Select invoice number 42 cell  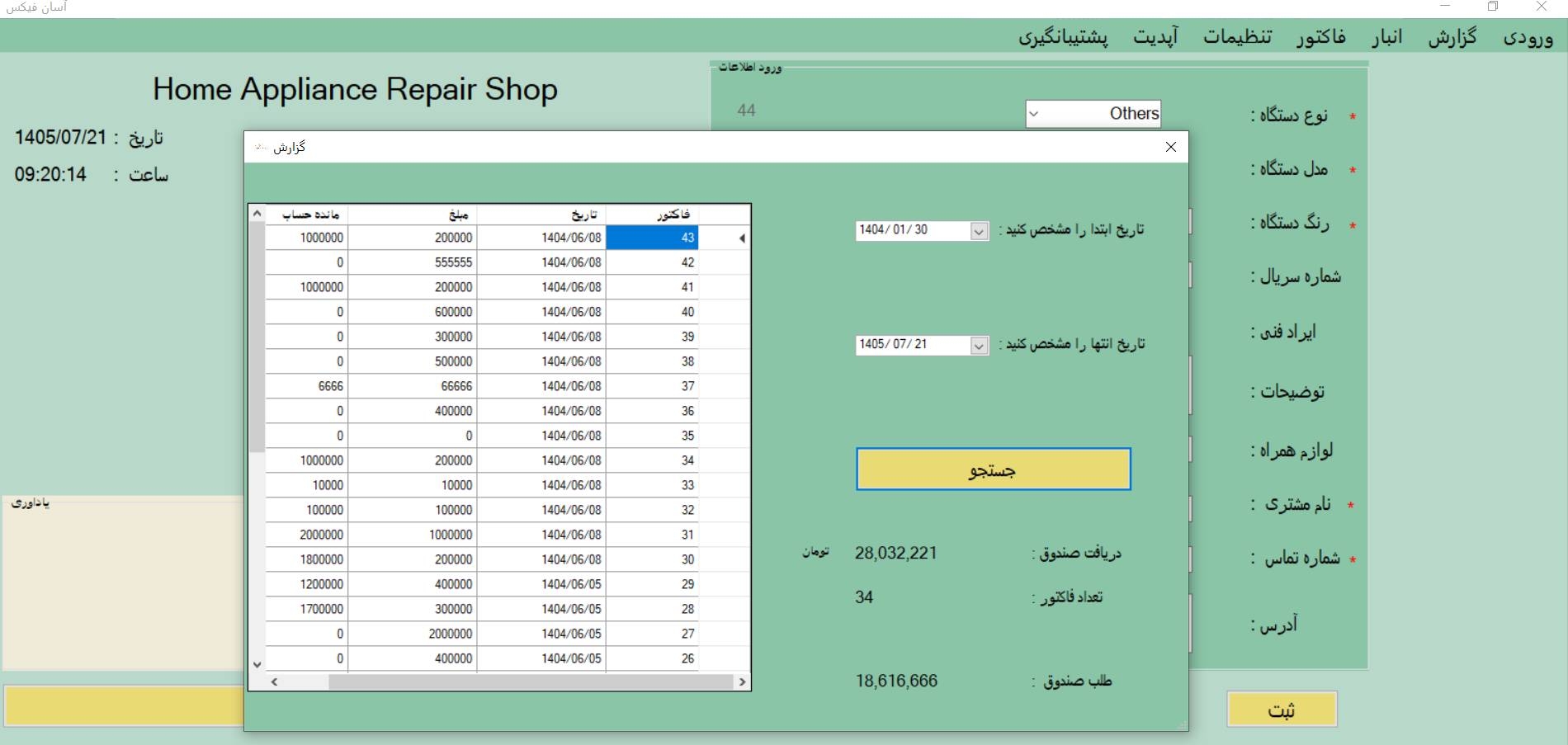pyautogui.click(x=653, y=262)
